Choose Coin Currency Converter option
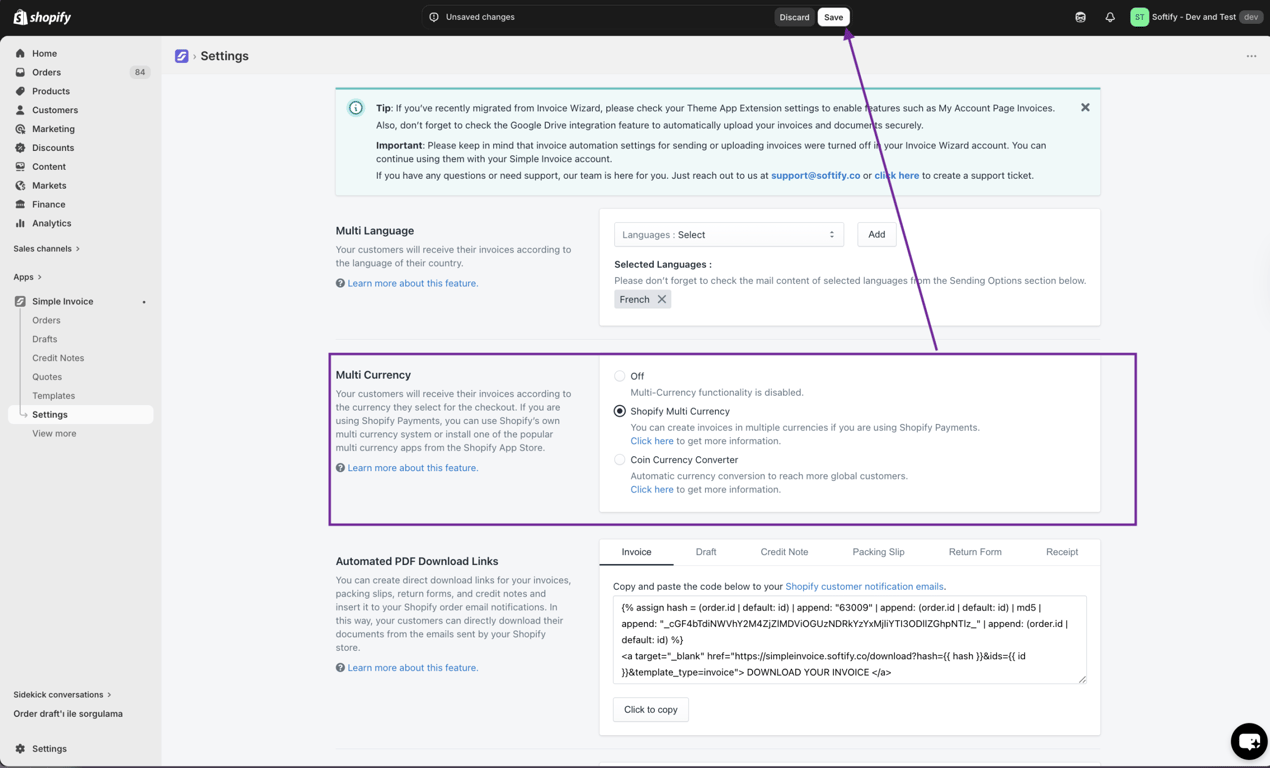This screenshot has width=1270, height=768. 620,460
